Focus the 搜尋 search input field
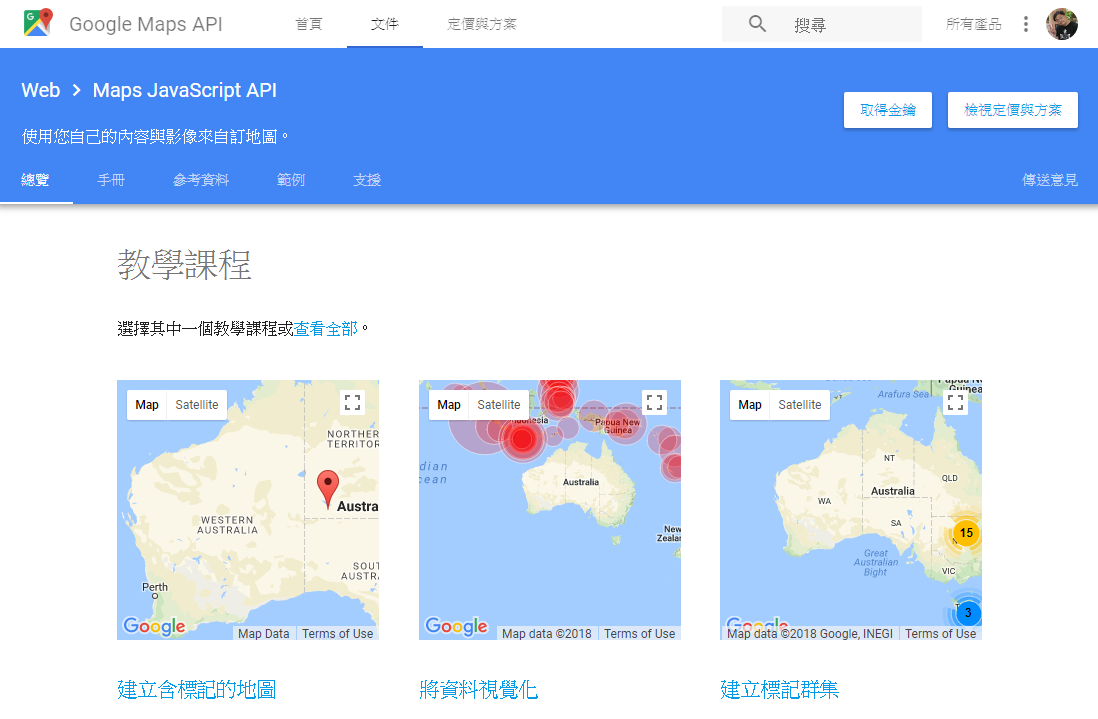Screen dimensions: 1098x719 [x=822, y=24]
